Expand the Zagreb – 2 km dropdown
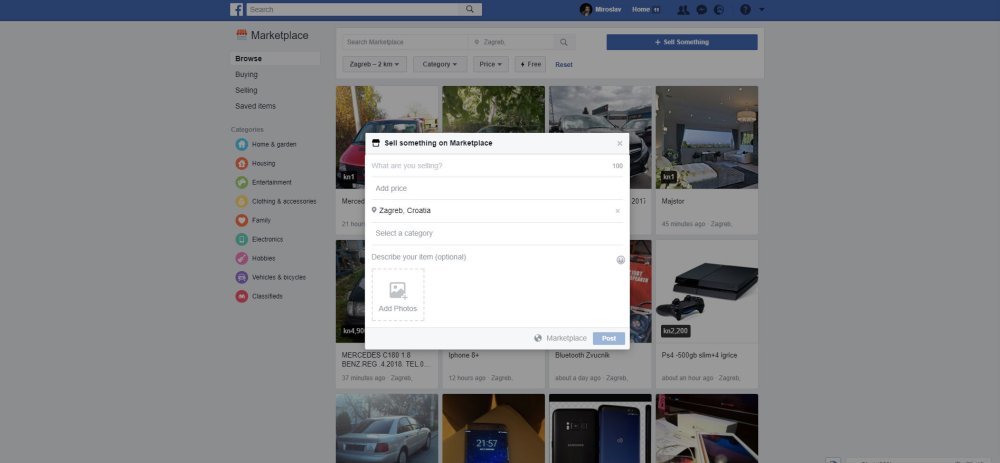This screenshot has height=463, width=1000. click(375, 64)
